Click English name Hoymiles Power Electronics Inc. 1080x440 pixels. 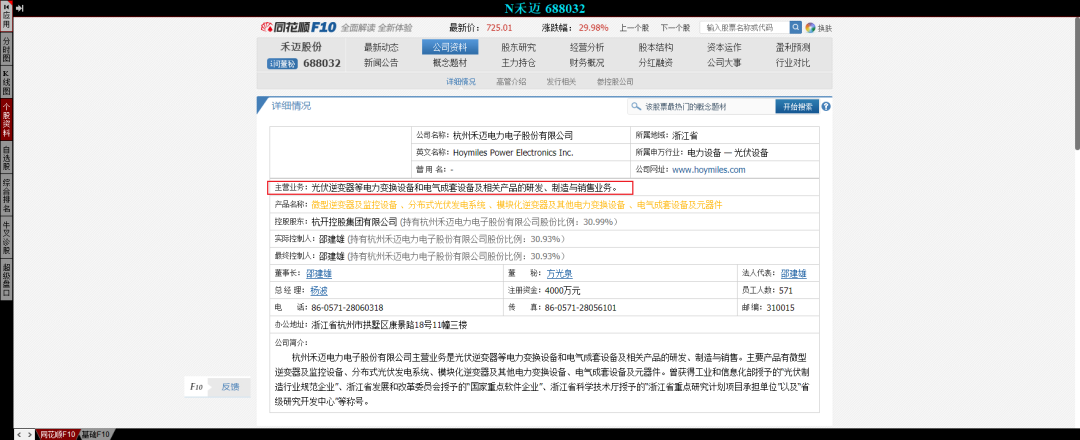tap(512, 152)
